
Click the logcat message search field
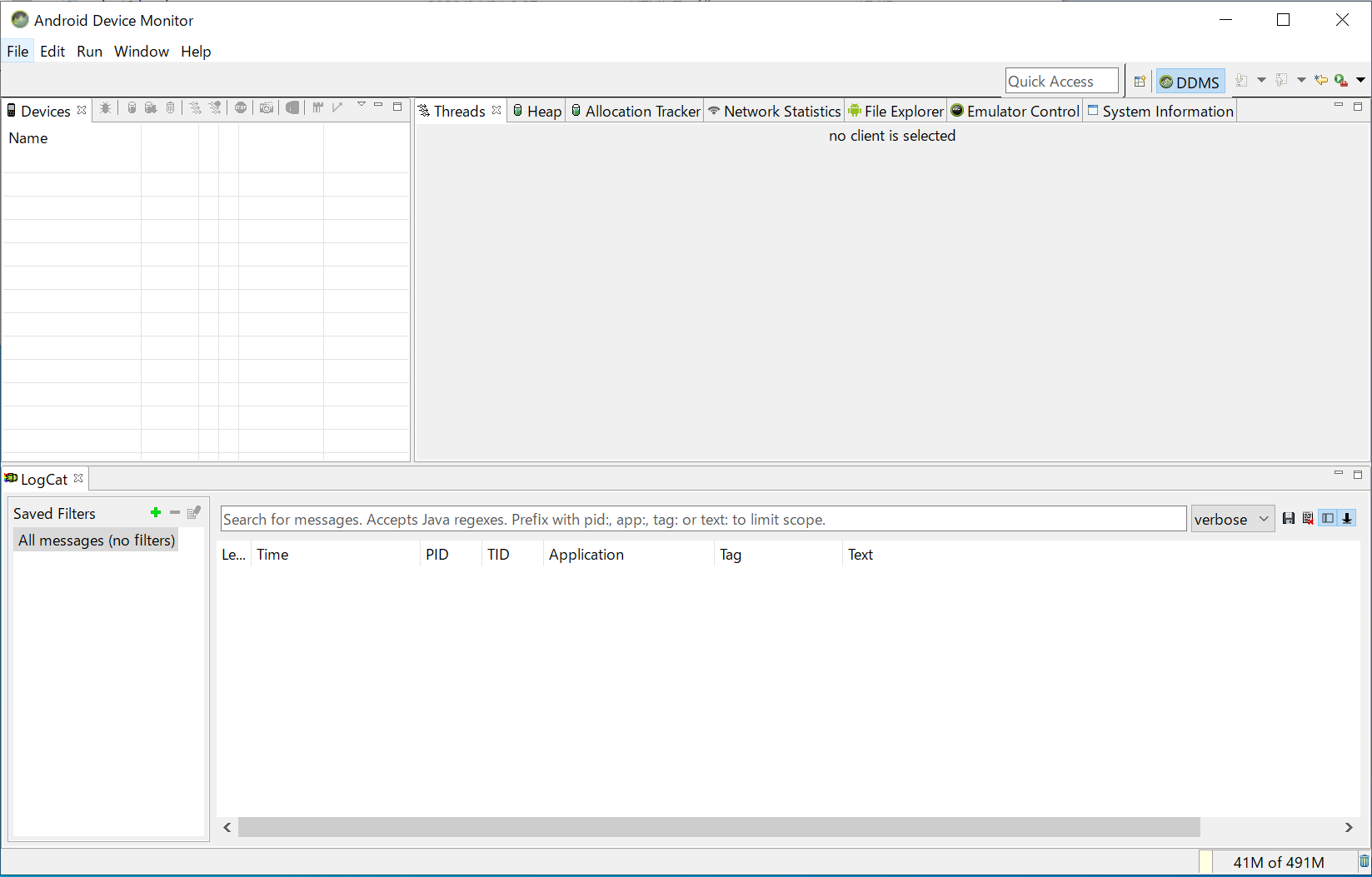(x=702, y=519)
